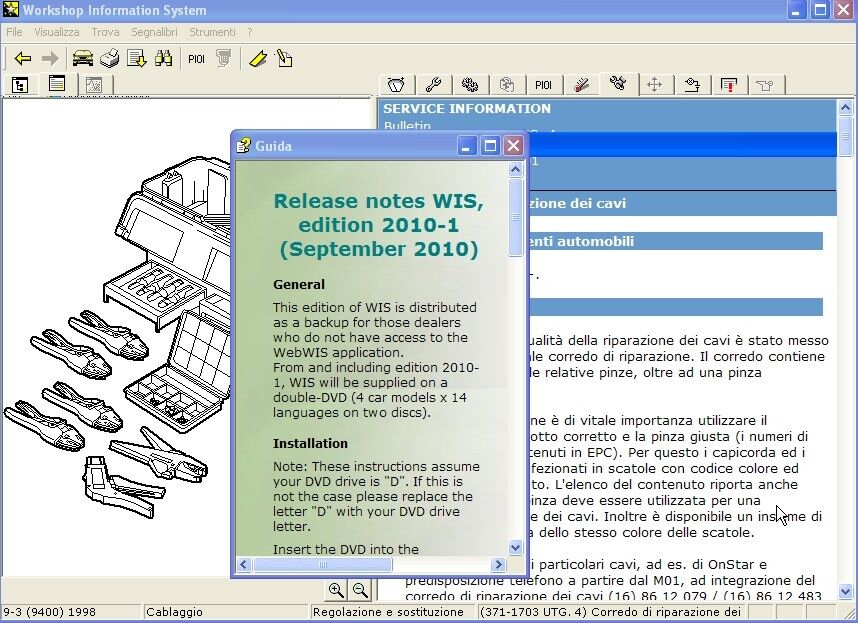Click the Guida vertical scrollbar thumb

(x=515, y=217)
